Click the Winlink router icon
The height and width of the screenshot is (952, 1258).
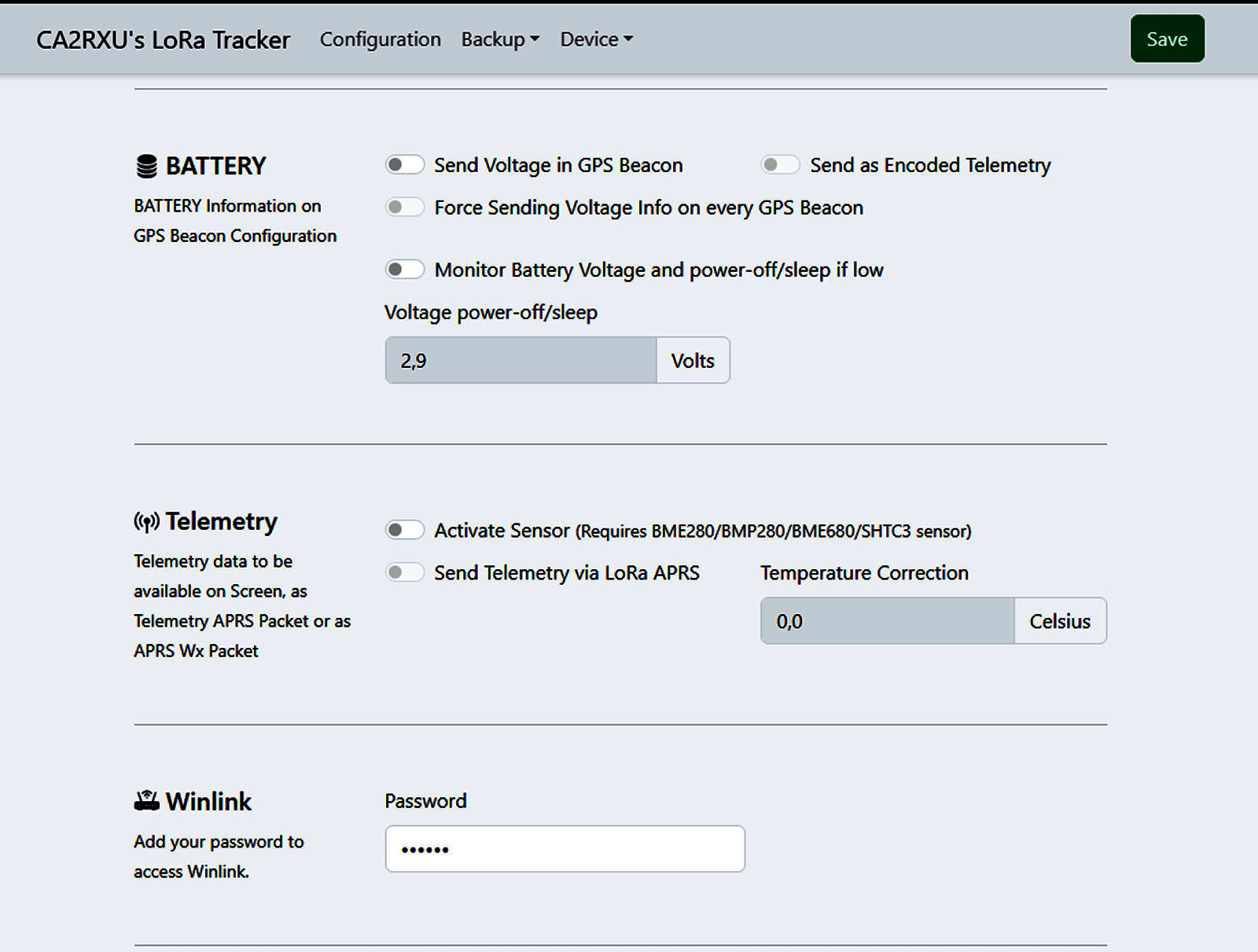(x=146, y=801)
